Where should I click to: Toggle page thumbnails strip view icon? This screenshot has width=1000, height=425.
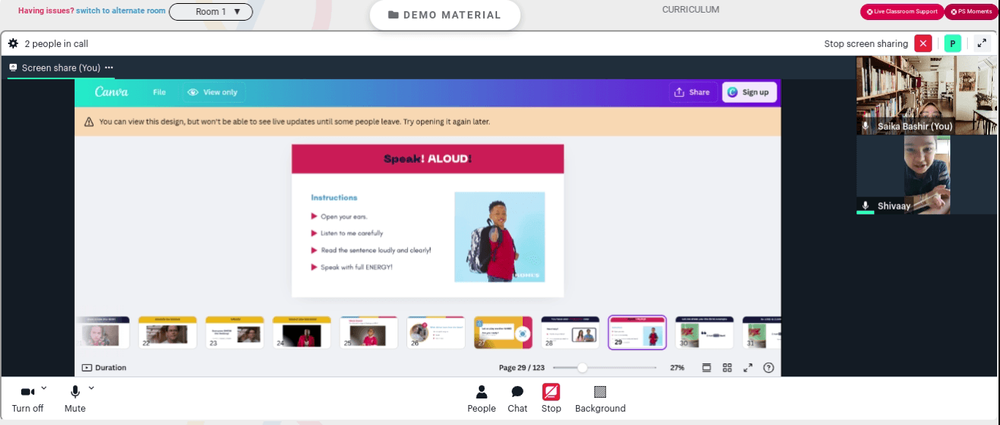[x=707, y=368]
